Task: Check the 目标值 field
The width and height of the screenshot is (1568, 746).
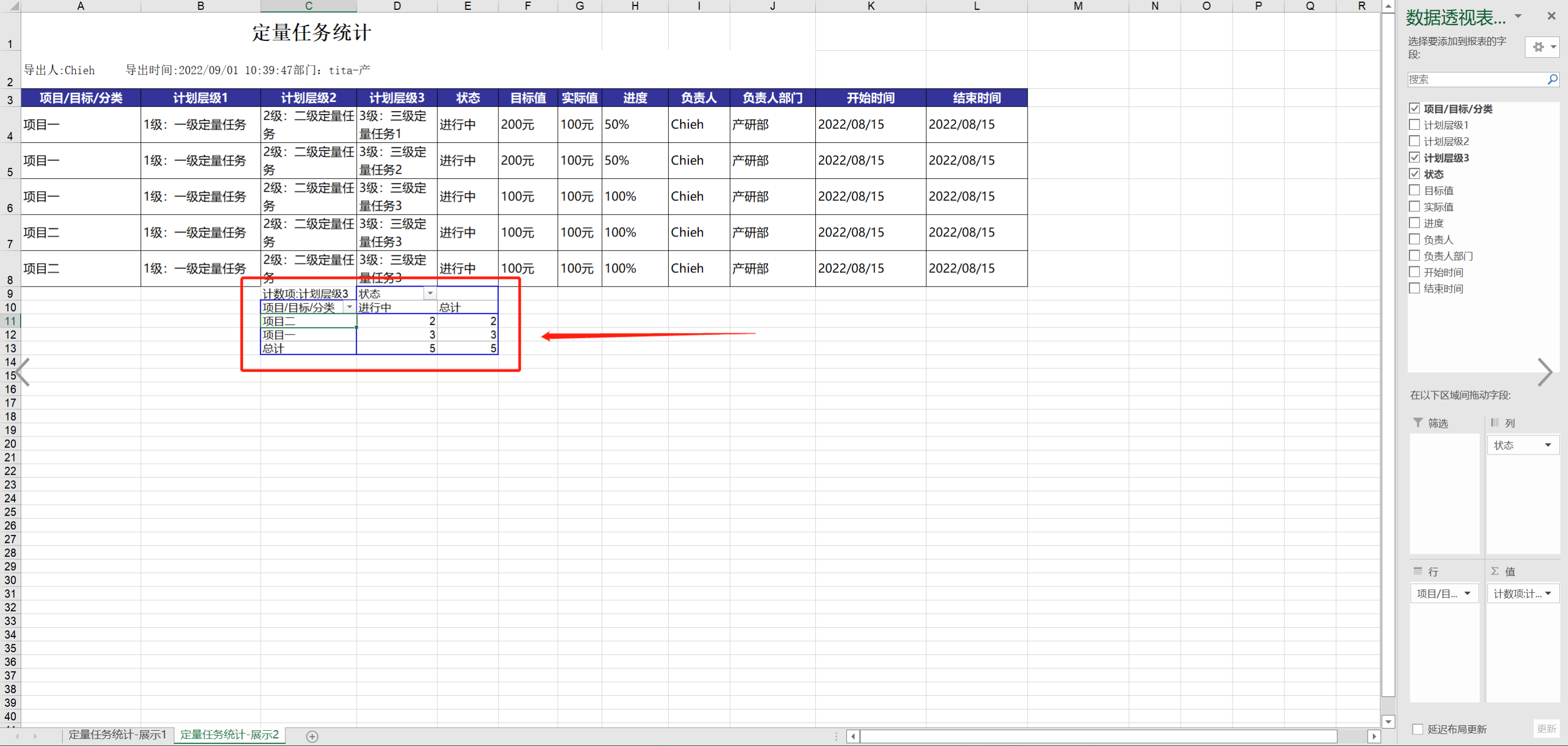Action: pos(1414,191)
